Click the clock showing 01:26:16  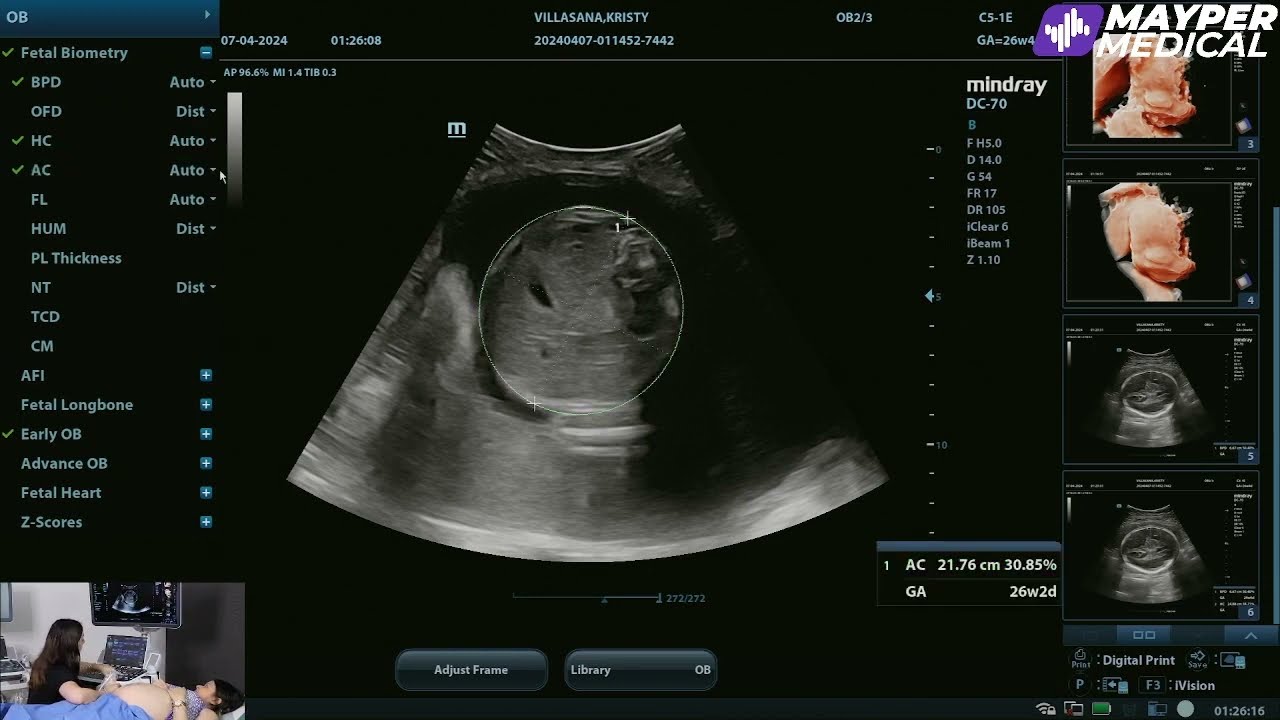(1239, 710)
